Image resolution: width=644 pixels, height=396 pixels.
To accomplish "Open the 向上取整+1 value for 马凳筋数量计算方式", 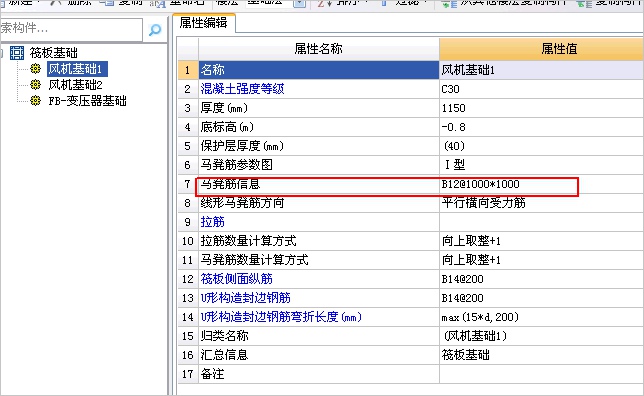I will coord(542,260).
